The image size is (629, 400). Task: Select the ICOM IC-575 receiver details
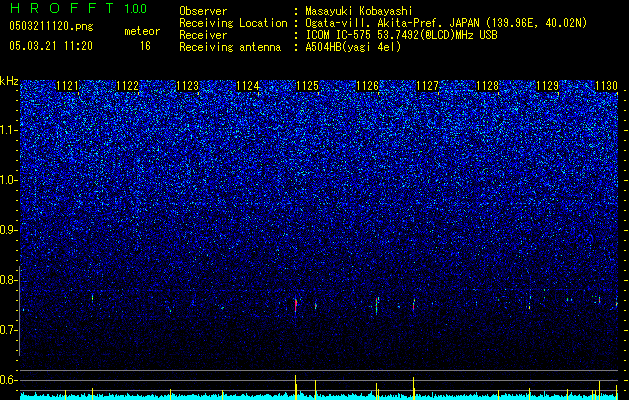pyautogui.click(x=401, y=35)
